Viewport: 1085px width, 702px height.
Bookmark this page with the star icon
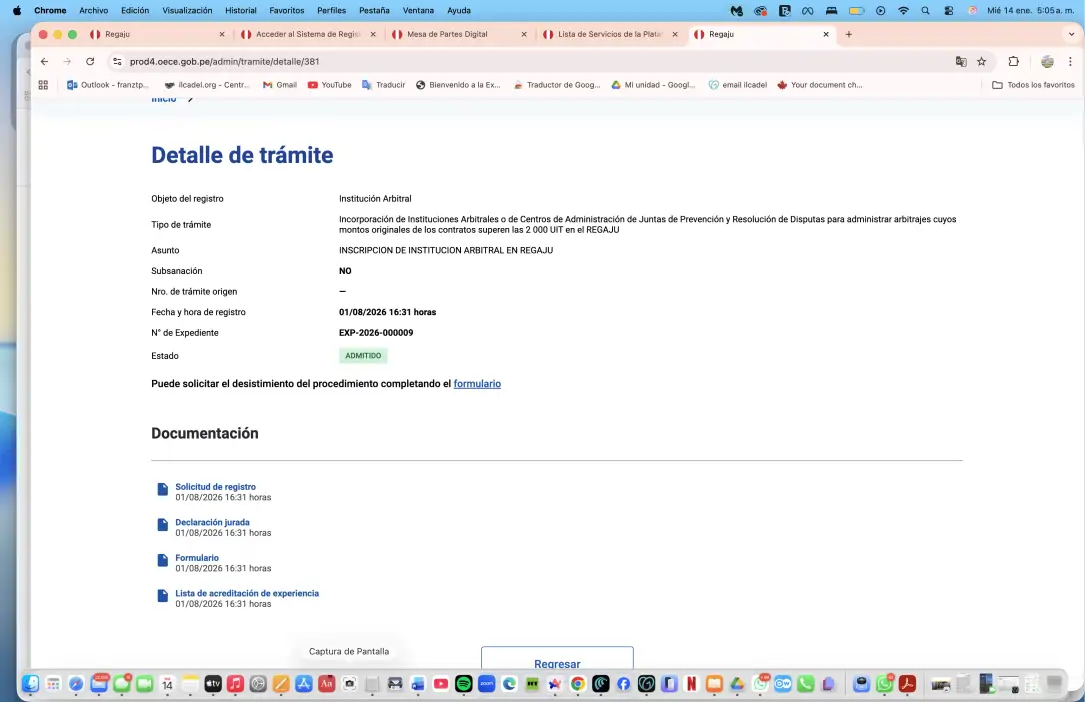click(x=982, y=61)
